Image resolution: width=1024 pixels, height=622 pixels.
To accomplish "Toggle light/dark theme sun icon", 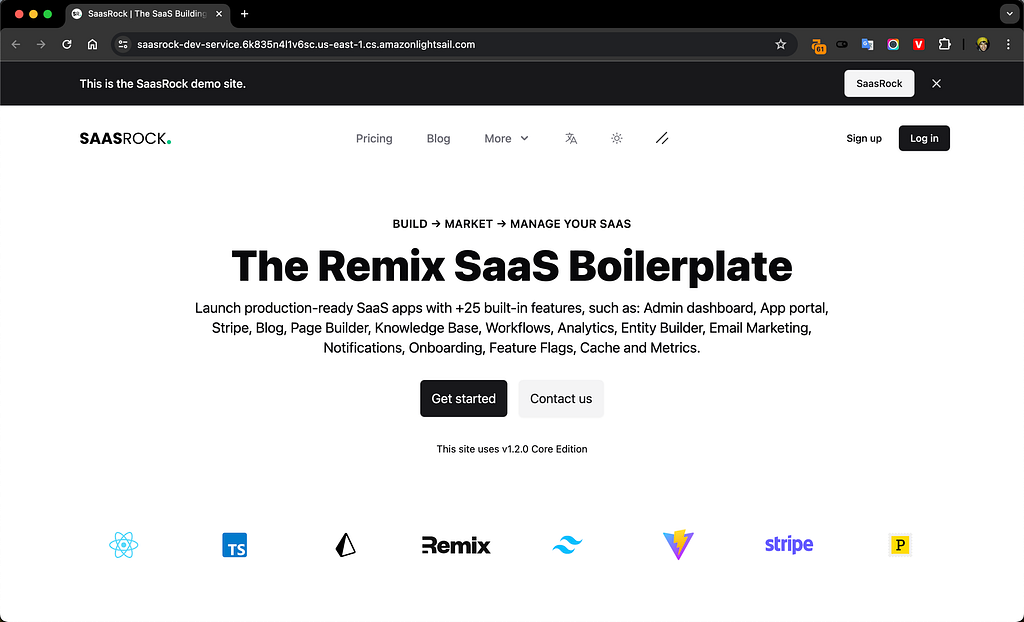I will tap(616, 139).
